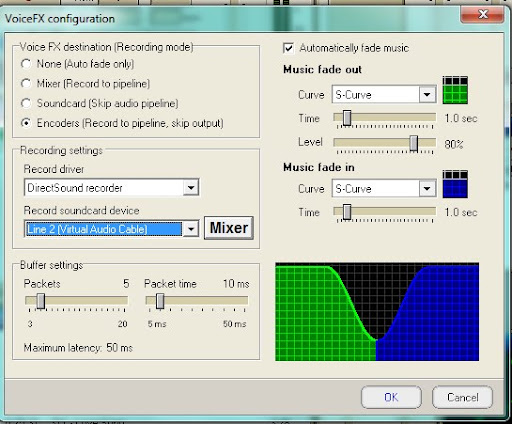
Task: Click the Packets buffer slider handle
Action: tap(41, 301)
